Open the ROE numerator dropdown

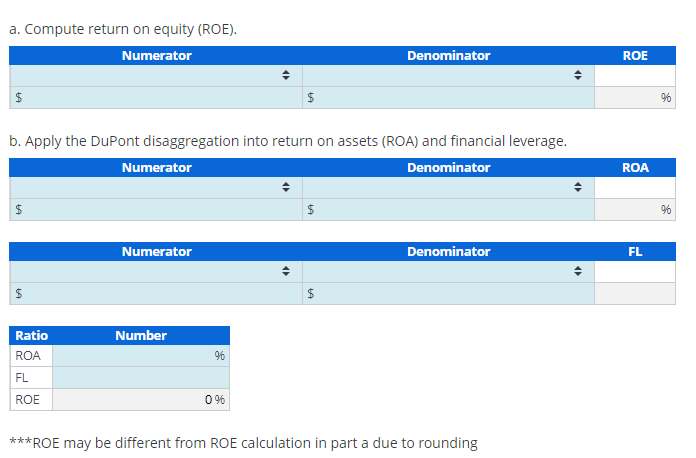[x=156, y=75]
